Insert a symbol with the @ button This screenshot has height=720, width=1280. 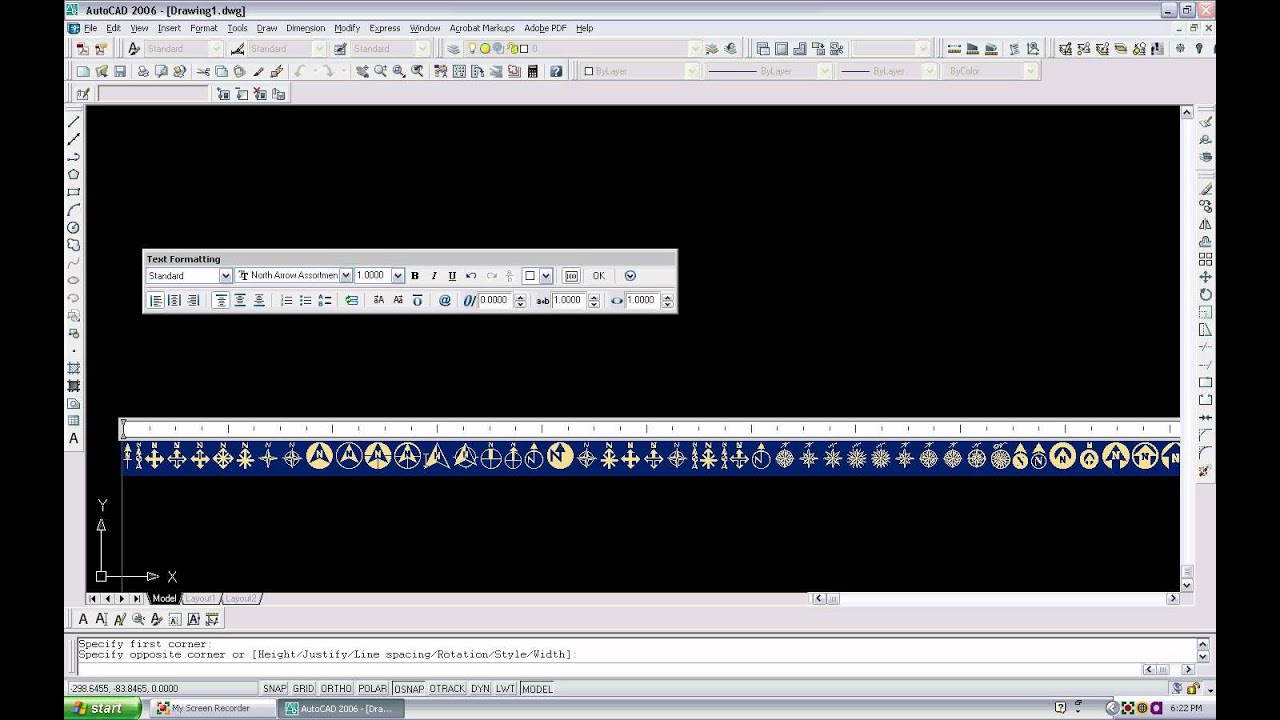[445, 300]
